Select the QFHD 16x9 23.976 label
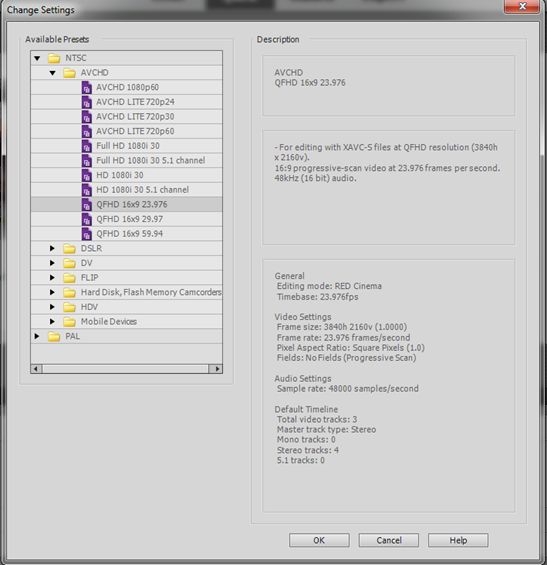 [132, 204]
